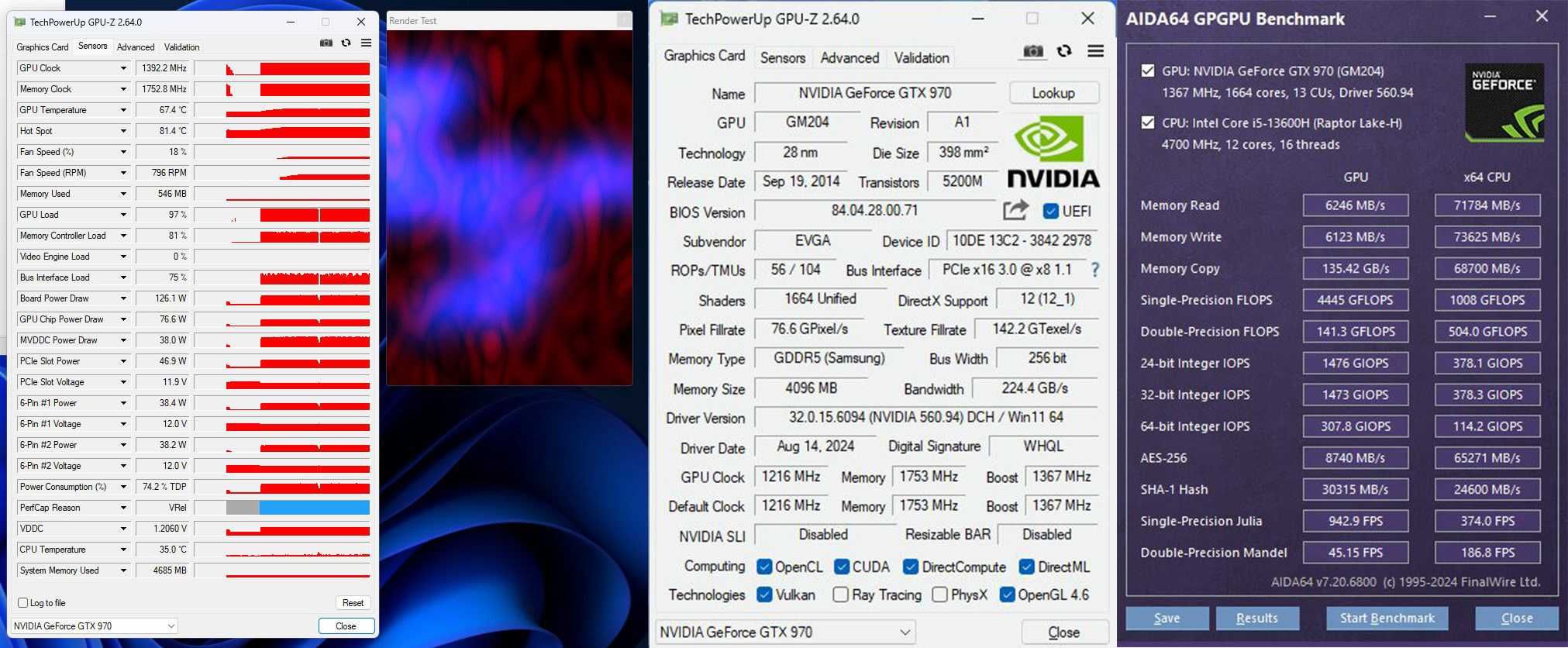Click the GPU Memory Read result 6246 MB/s
1568x648 pixels.
[x=1356, y=205]
